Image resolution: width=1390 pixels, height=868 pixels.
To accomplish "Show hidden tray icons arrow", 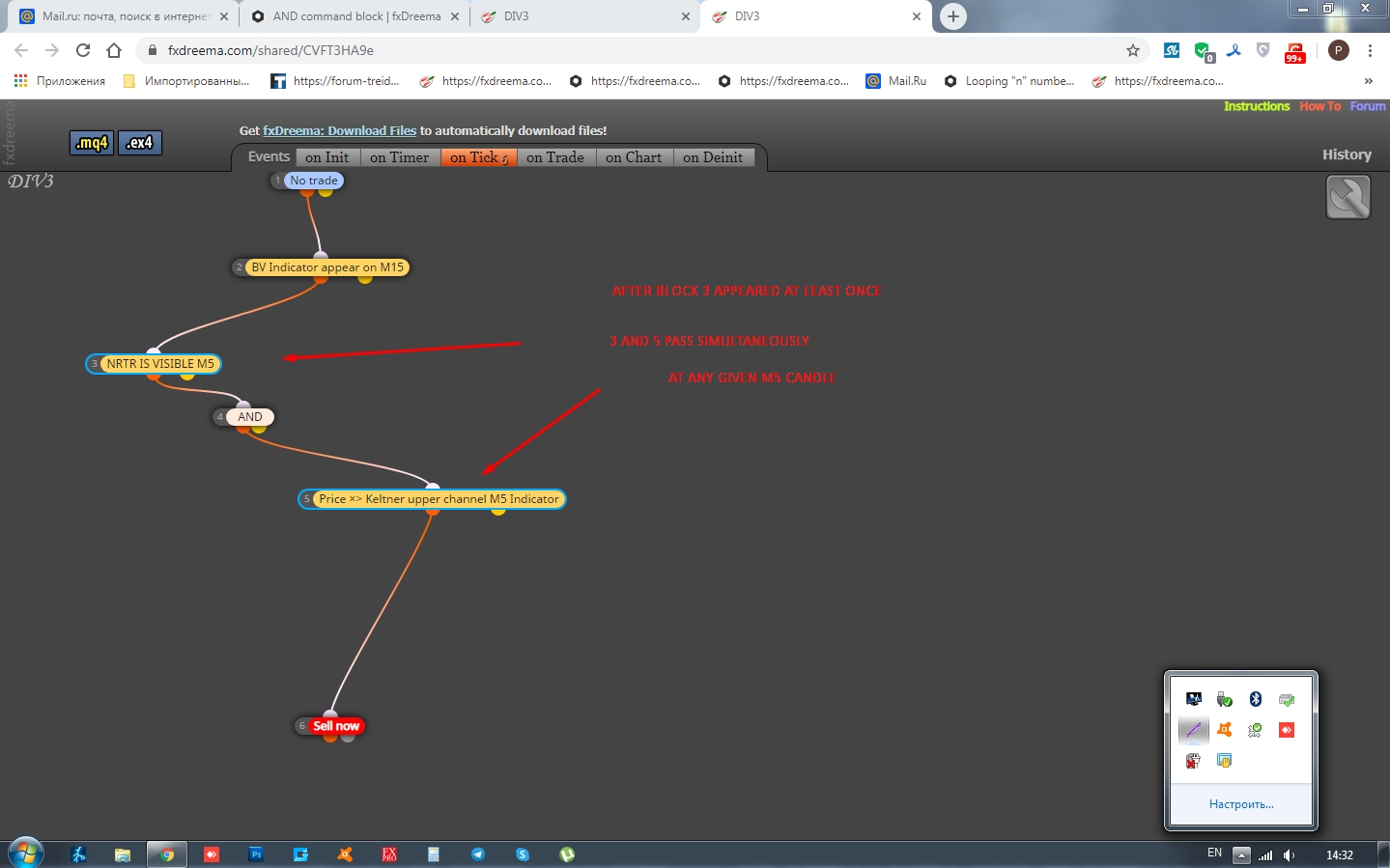I will pyautogui.click(x=1242, y=854).
